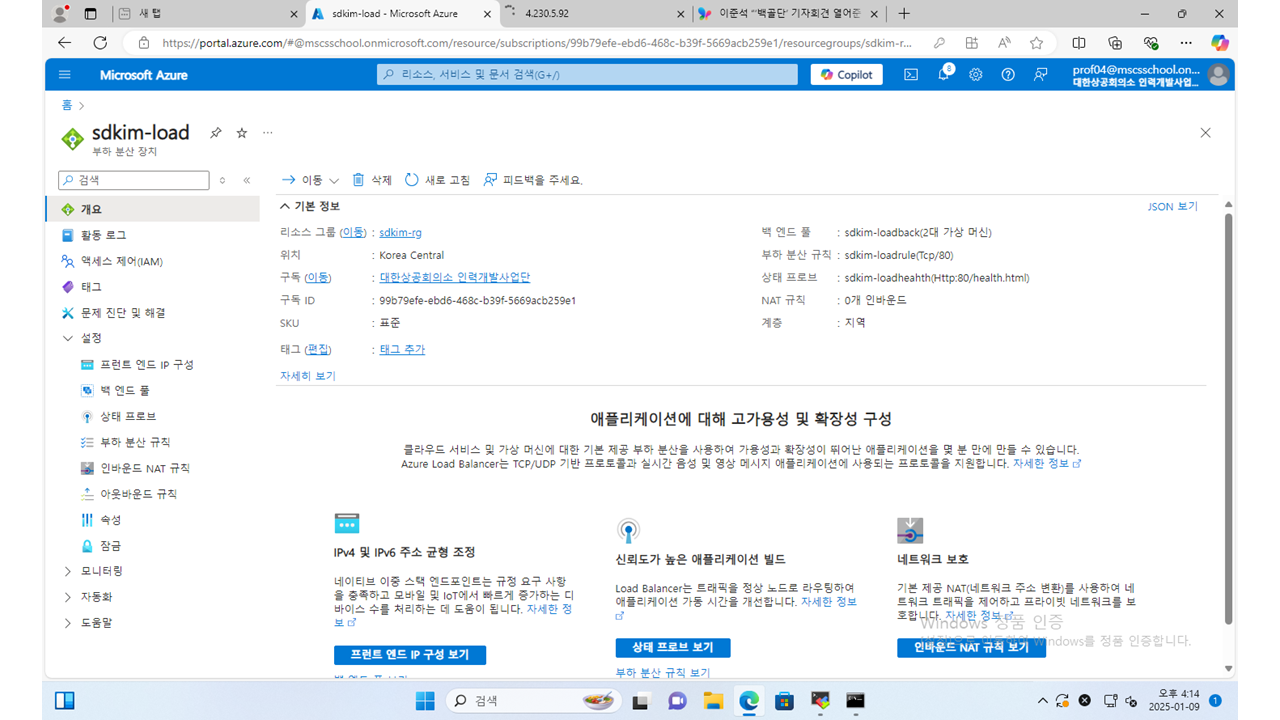The height and width of the screenshot is (720, 1280).
Task: Collapse the left resource menu with the double chevron
Action: [247, 181]
